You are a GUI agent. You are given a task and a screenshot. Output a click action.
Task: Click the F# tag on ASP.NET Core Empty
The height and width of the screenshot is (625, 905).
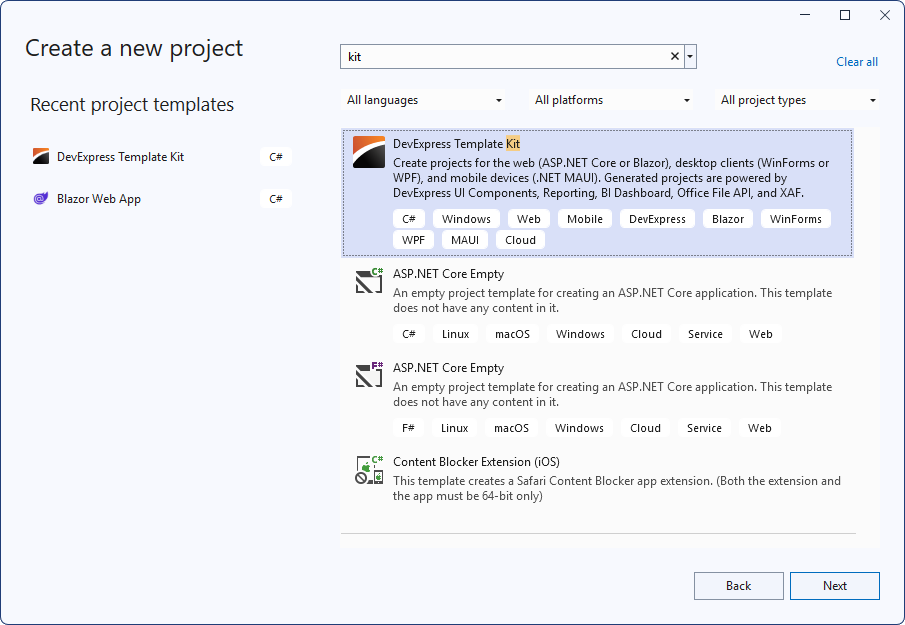(408, 428)
